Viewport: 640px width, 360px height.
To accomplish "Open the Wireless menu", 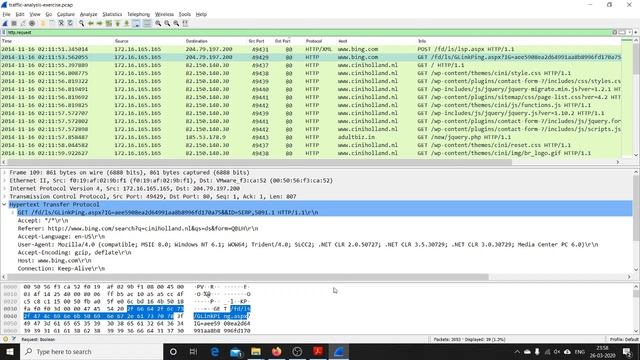I will (164, 14).
